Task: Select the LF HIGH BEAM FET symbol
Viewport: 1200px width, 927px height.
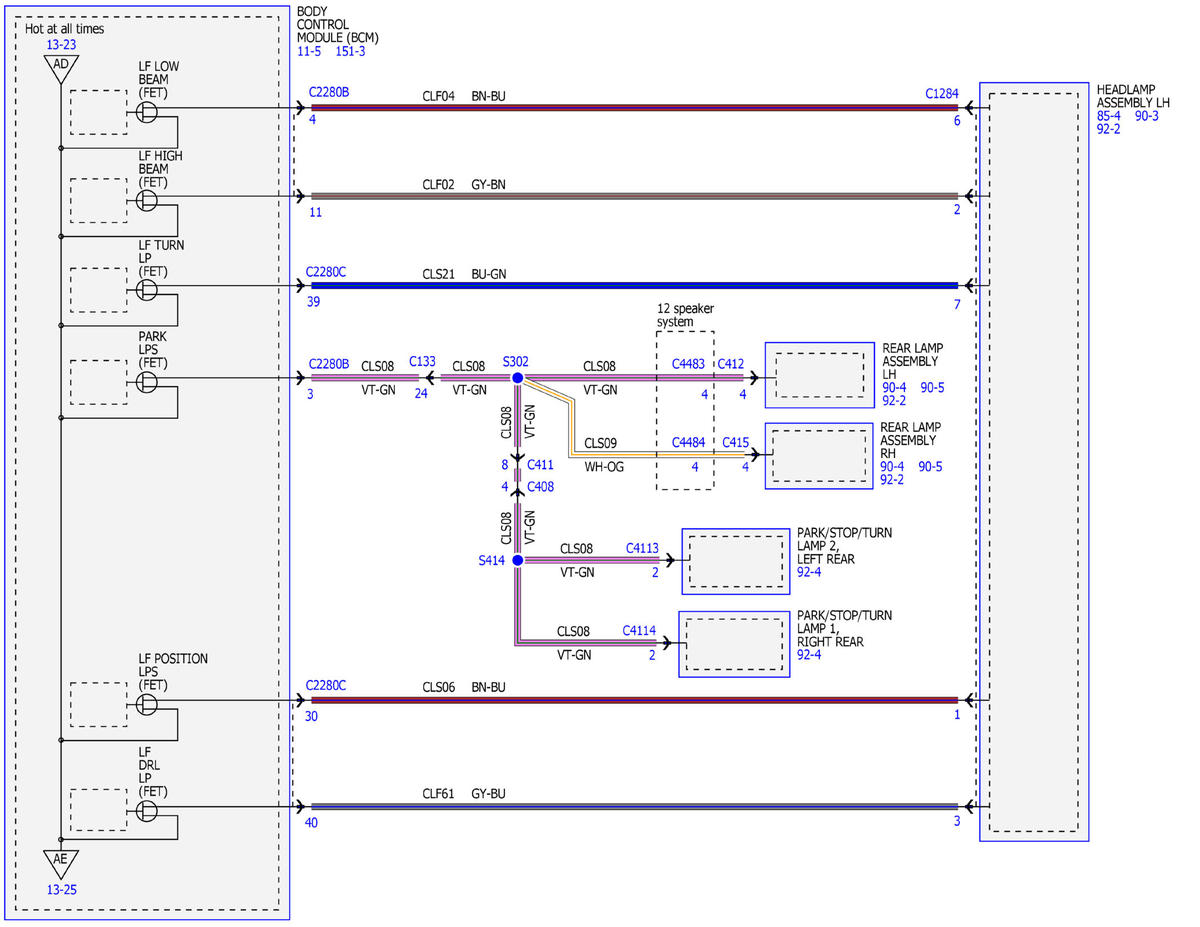Action: tap(147, 201)
